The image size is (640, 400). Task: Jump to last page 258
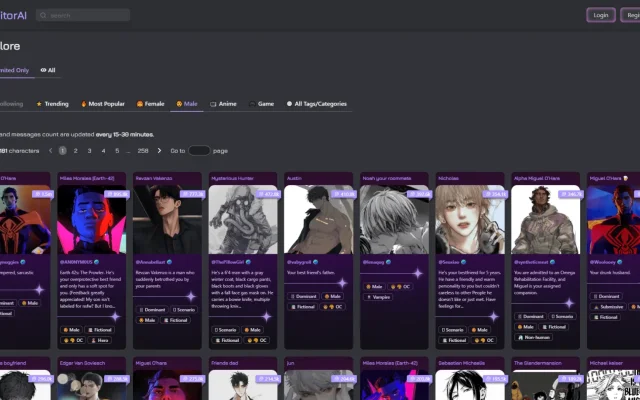(143, 151)
